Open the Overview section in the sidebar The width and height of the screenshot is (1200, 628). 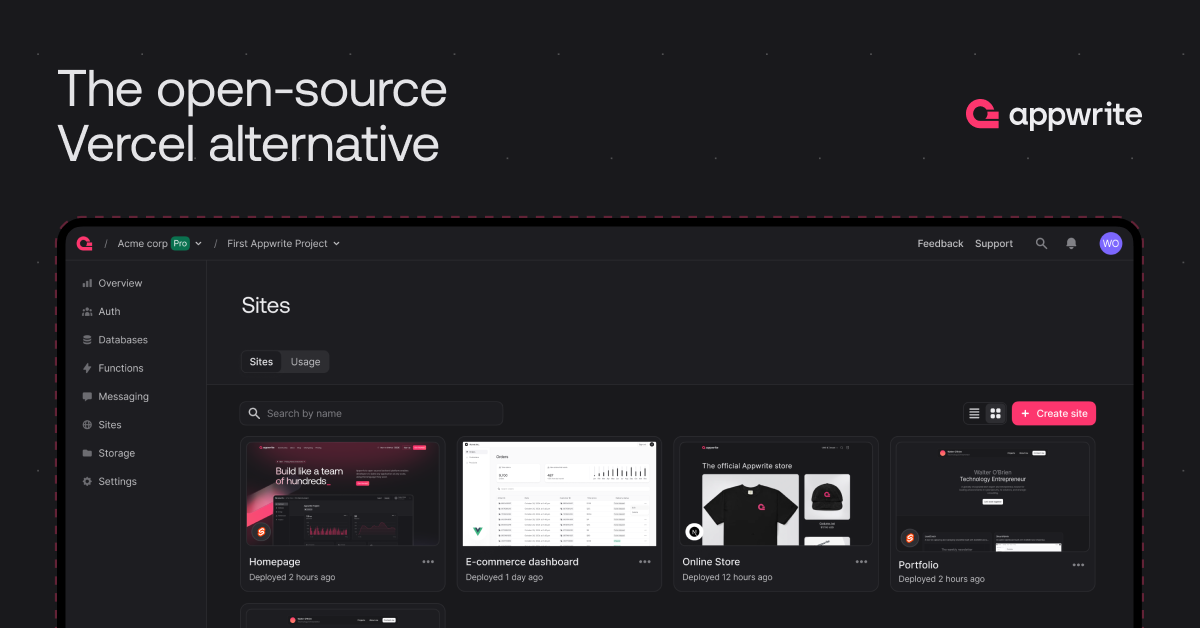click(112, 283)
